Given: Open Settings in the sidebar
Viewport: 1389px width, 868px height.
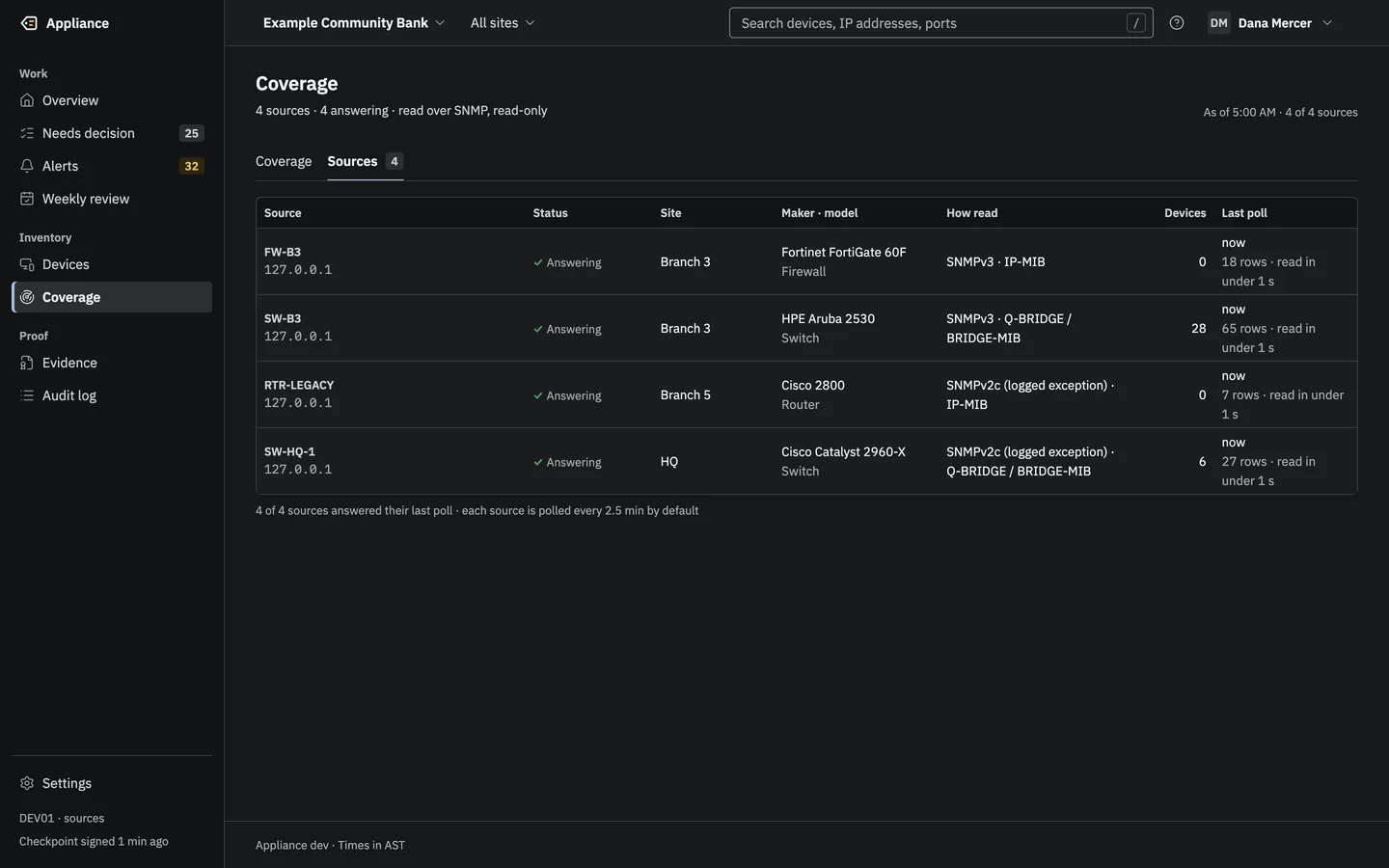Looking at the screenshot, I should pyautogui.click(x=112, y=783).
